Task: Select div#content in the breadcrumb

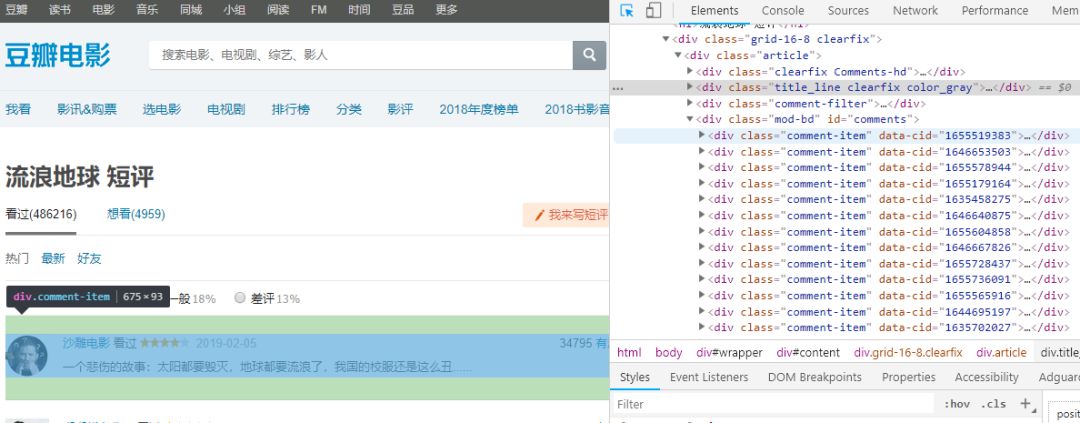Action: [808, 352]
